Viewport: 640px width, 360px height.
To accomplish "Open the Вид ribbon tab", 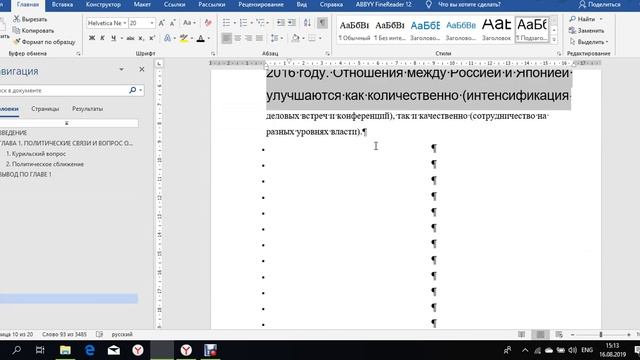I will pyautogui.click(x=302, y=4).
